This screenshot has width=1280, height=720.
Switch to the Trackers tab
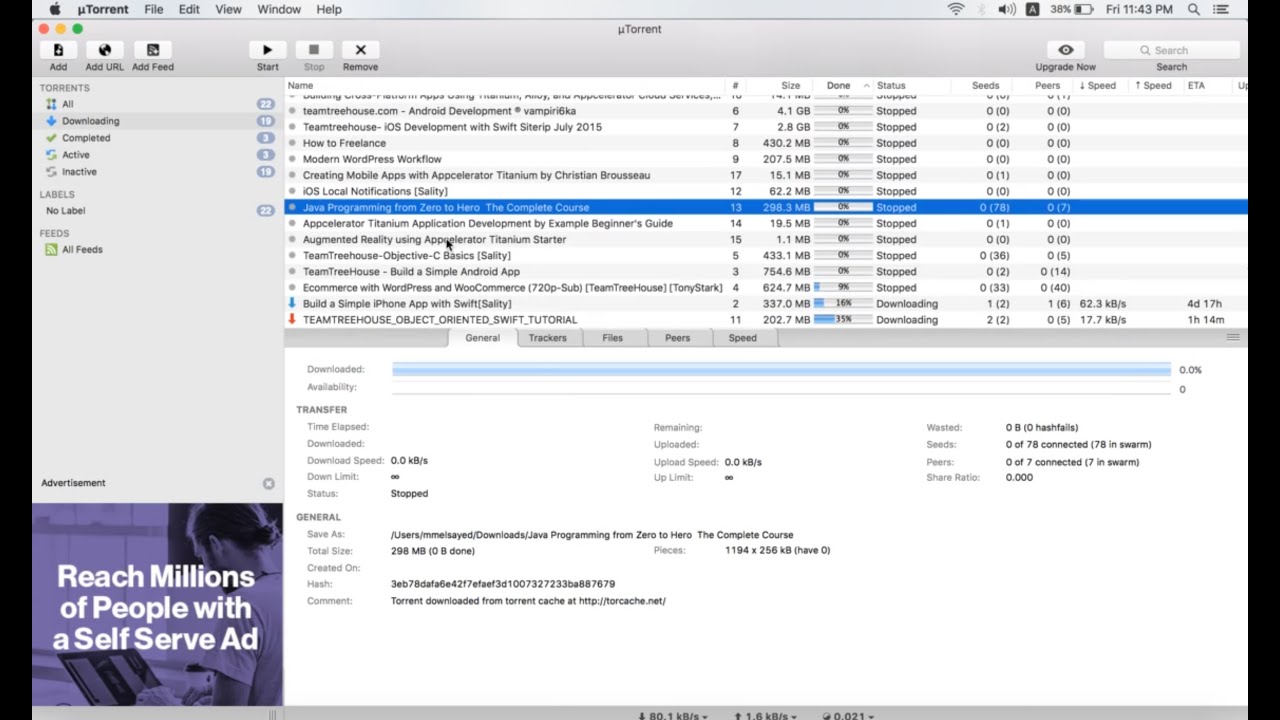click(547, 338)
